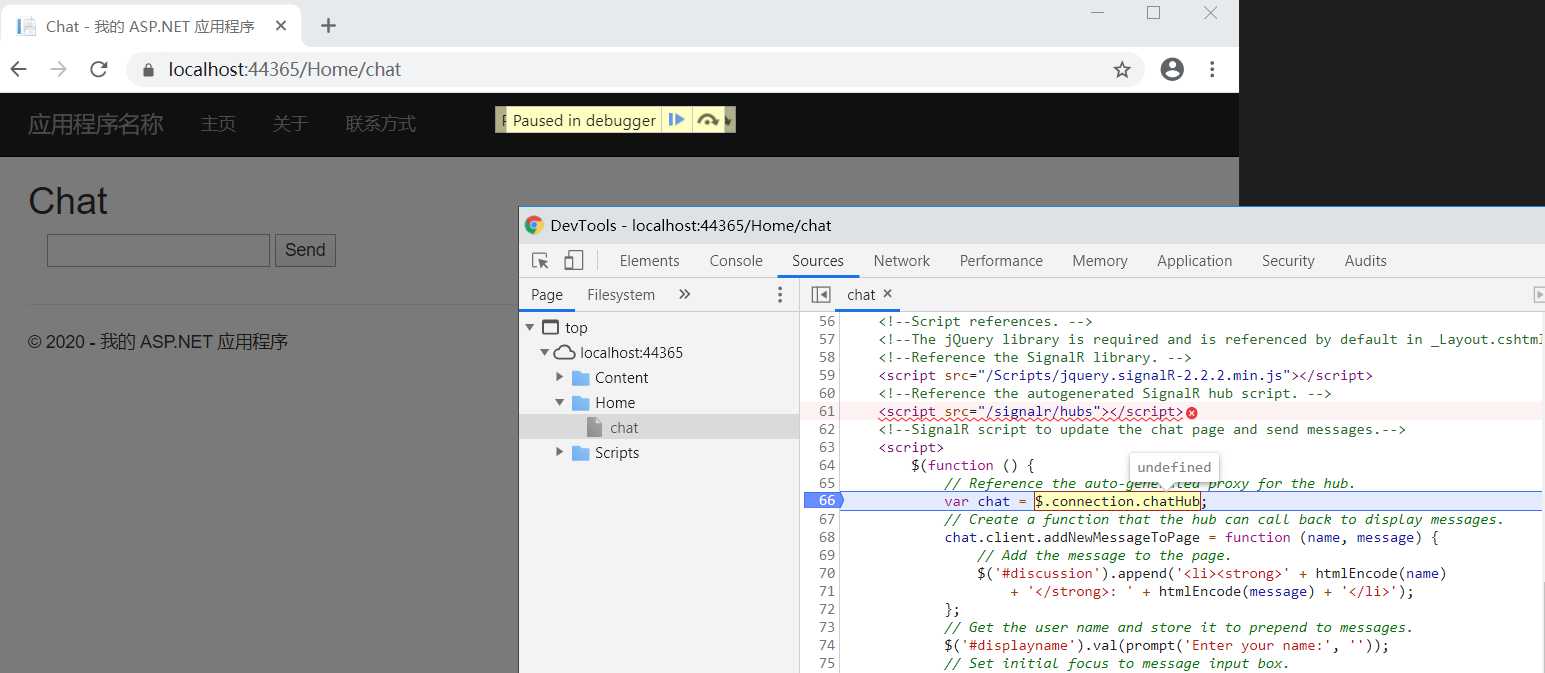1545x673 pixels.
Task: Close the chat file tab
Action: [887, 294]
